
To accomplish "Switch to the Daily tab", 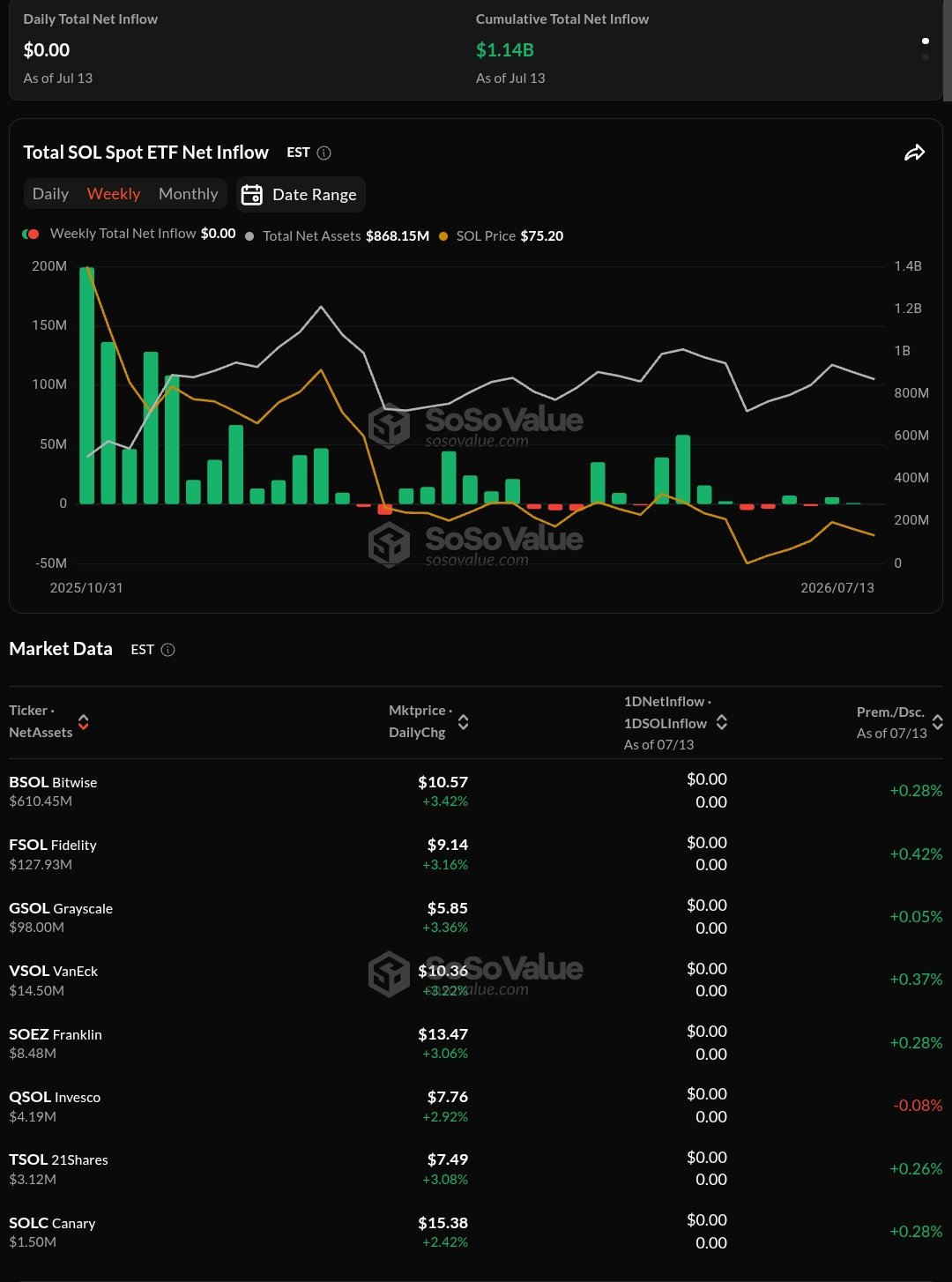I will [50, 194].
